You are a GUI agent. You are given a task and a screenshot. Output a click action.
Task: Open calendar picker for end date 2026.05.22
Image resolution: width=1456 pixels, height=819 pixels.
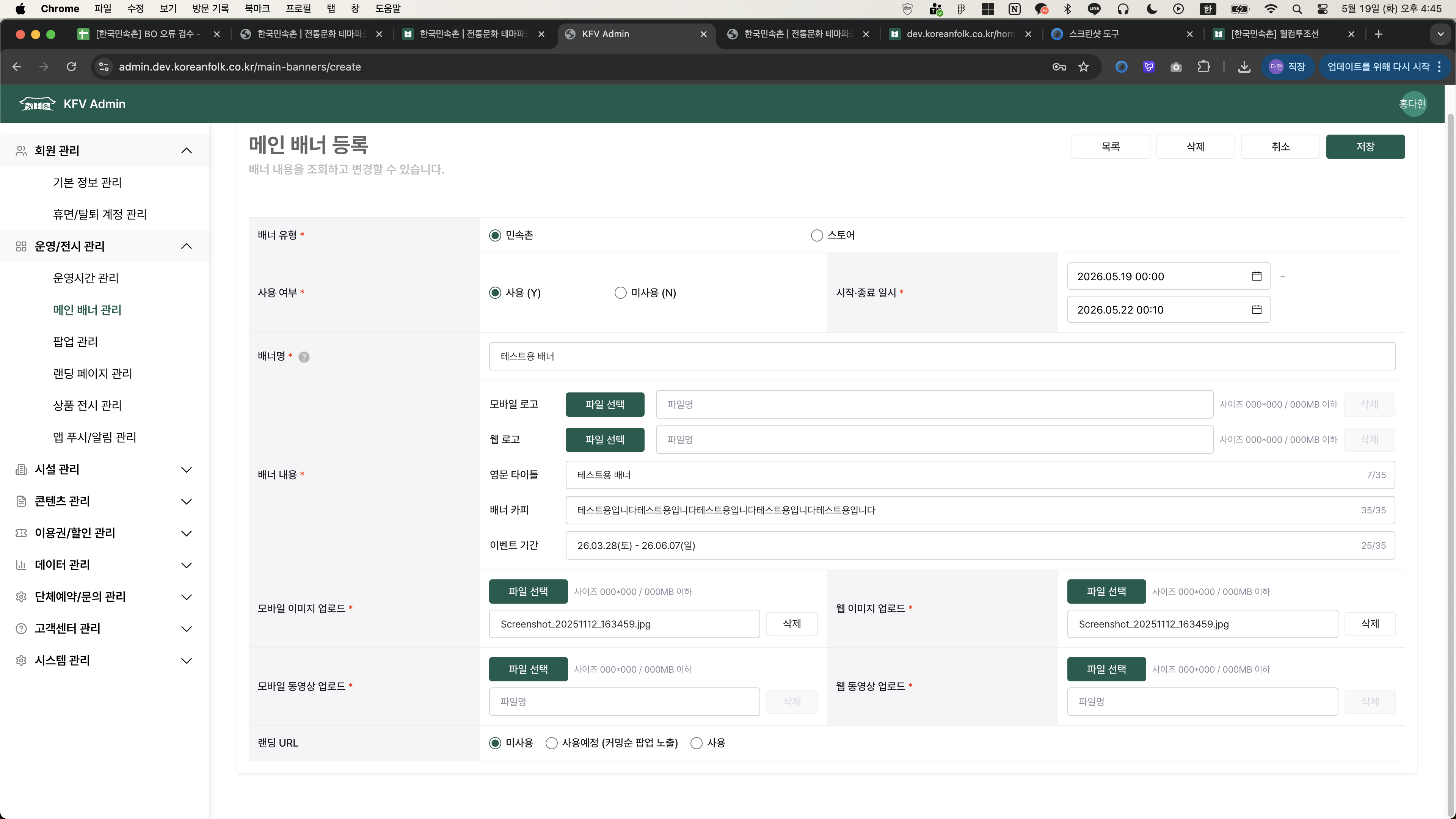tap(1257, 309)
